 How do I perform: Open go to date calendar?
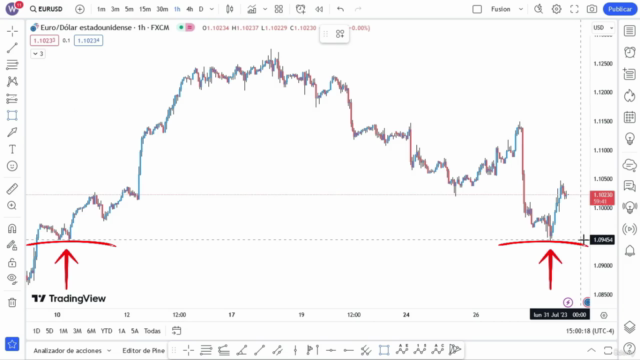(x=176, y=331)
